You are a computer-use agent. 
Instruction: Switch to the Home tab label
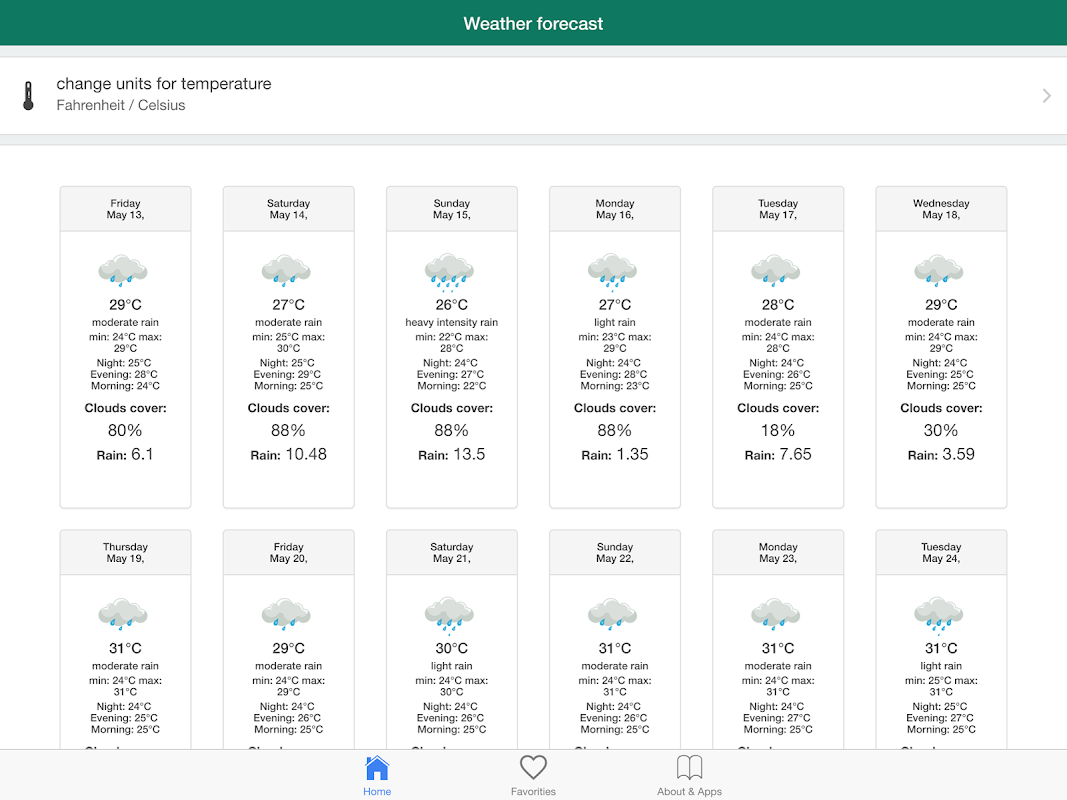click(x=377, y=791)
